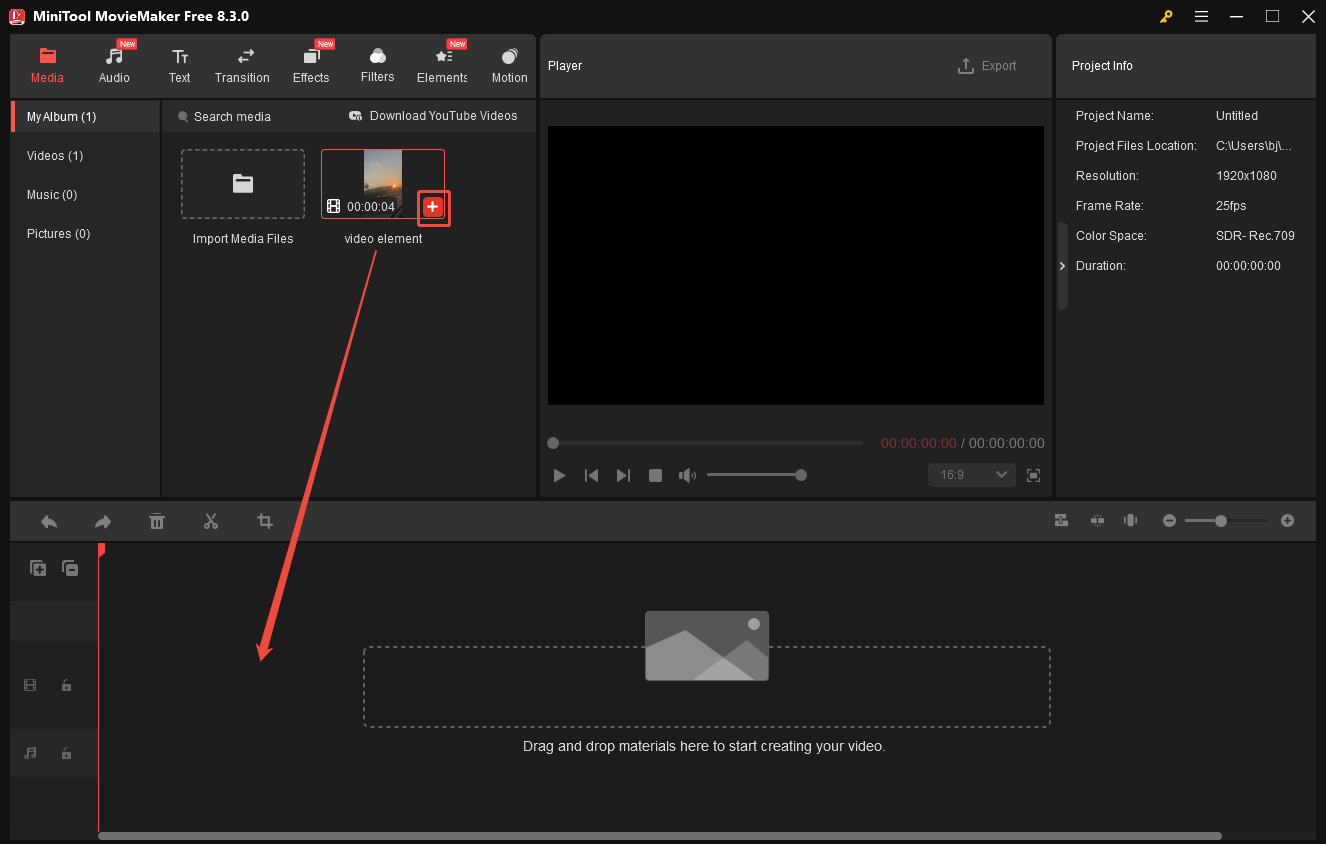
Task: Switch to the Text tab
Action: pyautogui.click(x=179, y=66)
